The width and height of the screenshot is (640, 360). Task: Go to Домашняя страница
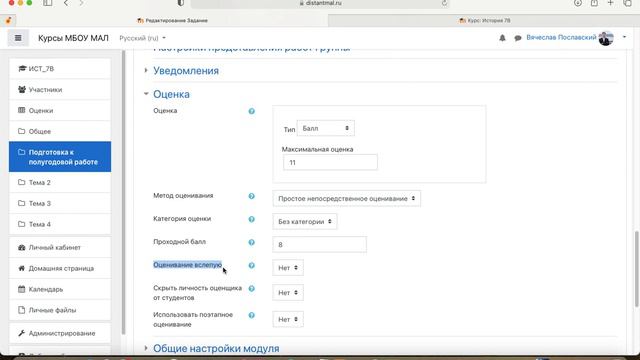[x=60, y=268]
